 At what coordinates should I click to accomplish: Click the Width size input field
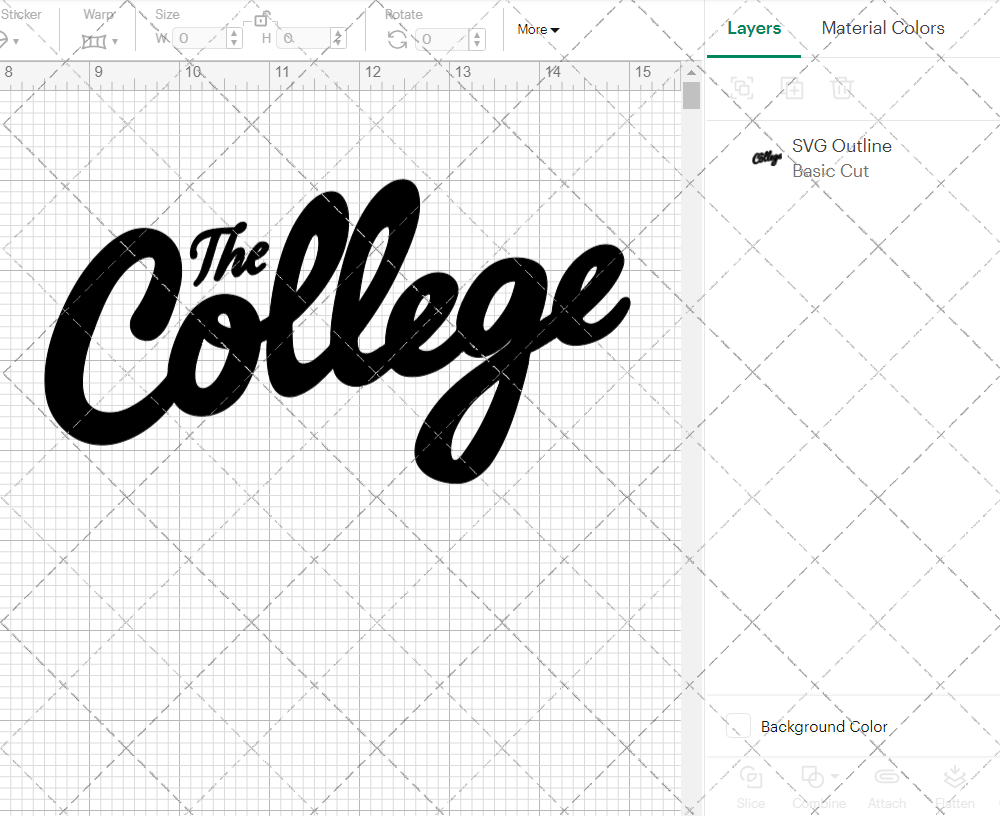tap(200, 38)
